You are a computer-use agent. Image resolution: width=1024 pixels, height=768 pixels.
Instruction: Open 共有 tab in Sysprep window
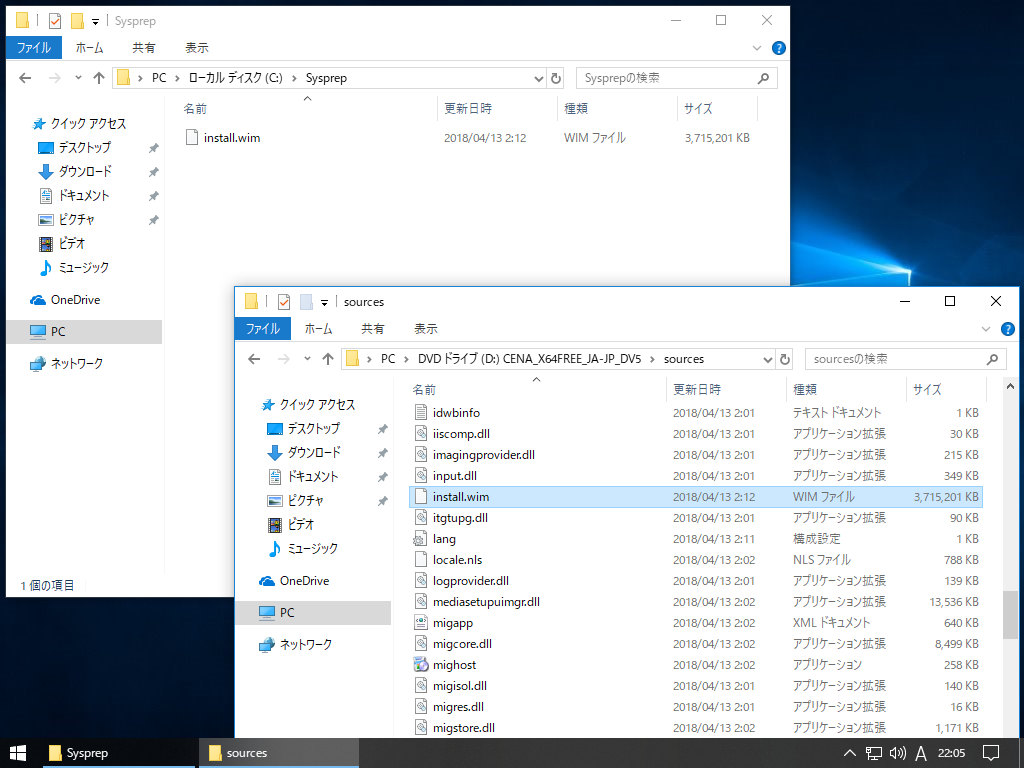(144, 48)
